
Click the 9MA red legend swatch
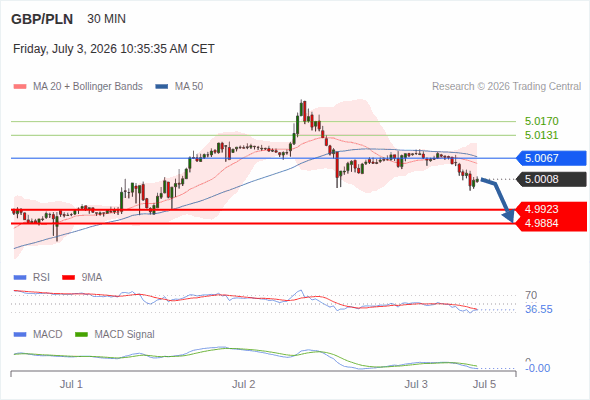tap(68, 278)
